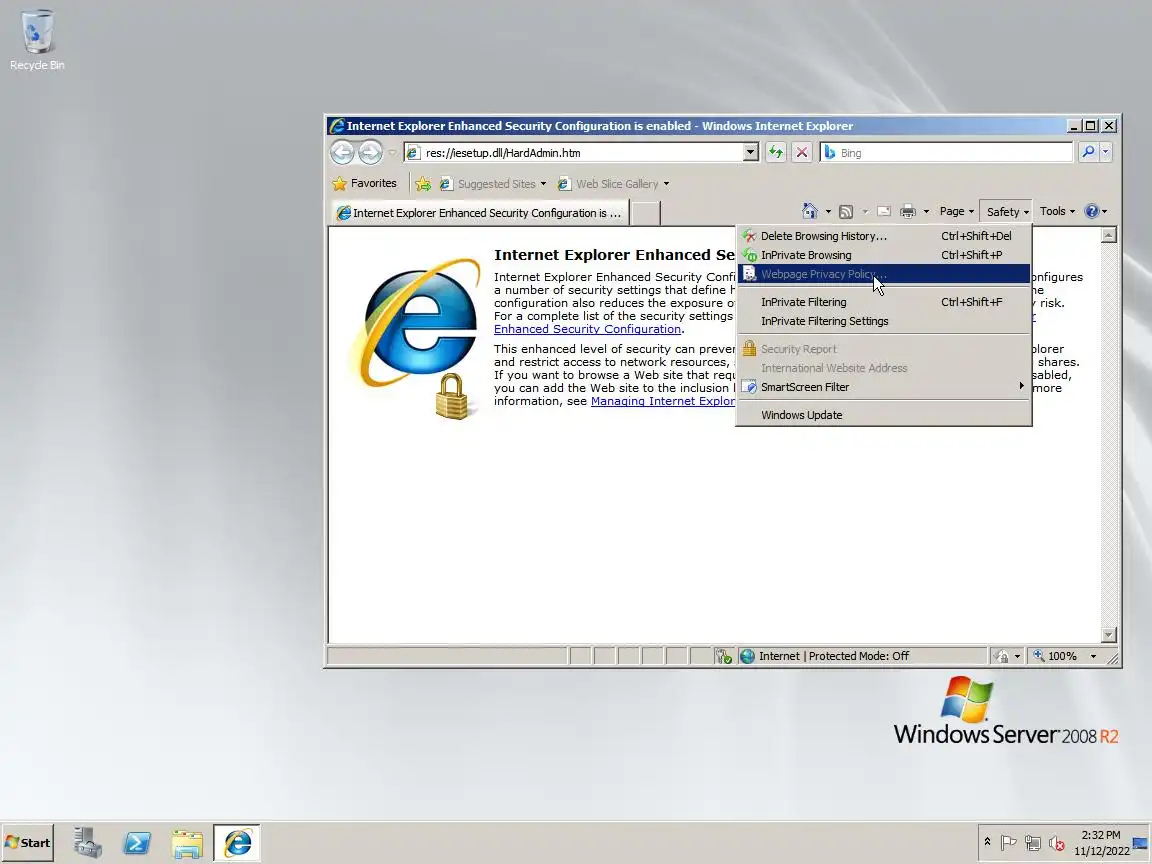Open address bar history dropdown

(x=750, y=152)
